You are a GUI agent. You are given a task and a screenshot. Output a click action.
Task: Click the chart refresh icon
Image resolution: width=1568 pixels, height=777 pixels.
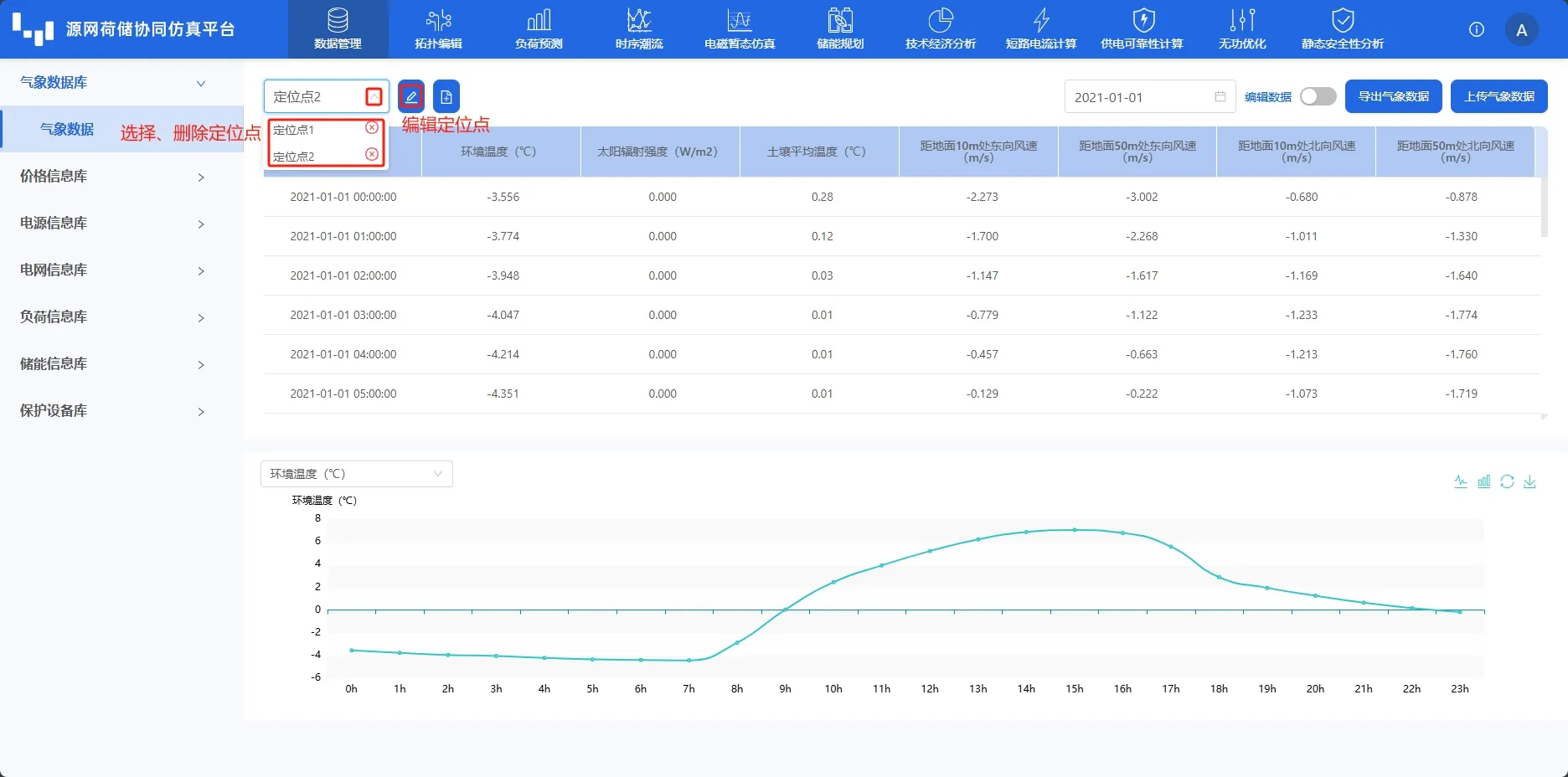tap(1507, 481)
